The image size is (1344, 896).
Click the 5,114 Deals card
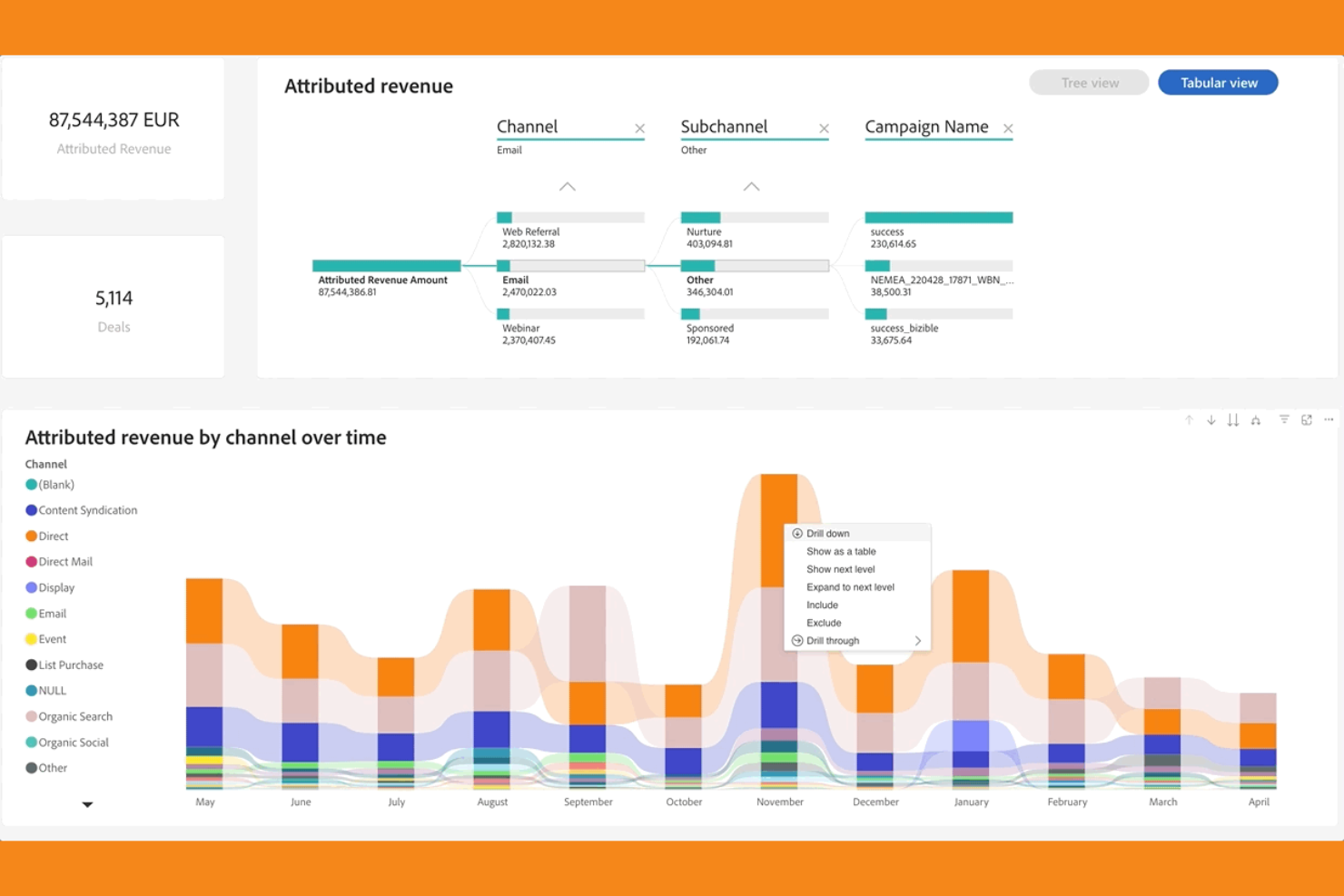click(x=114, y=307)
